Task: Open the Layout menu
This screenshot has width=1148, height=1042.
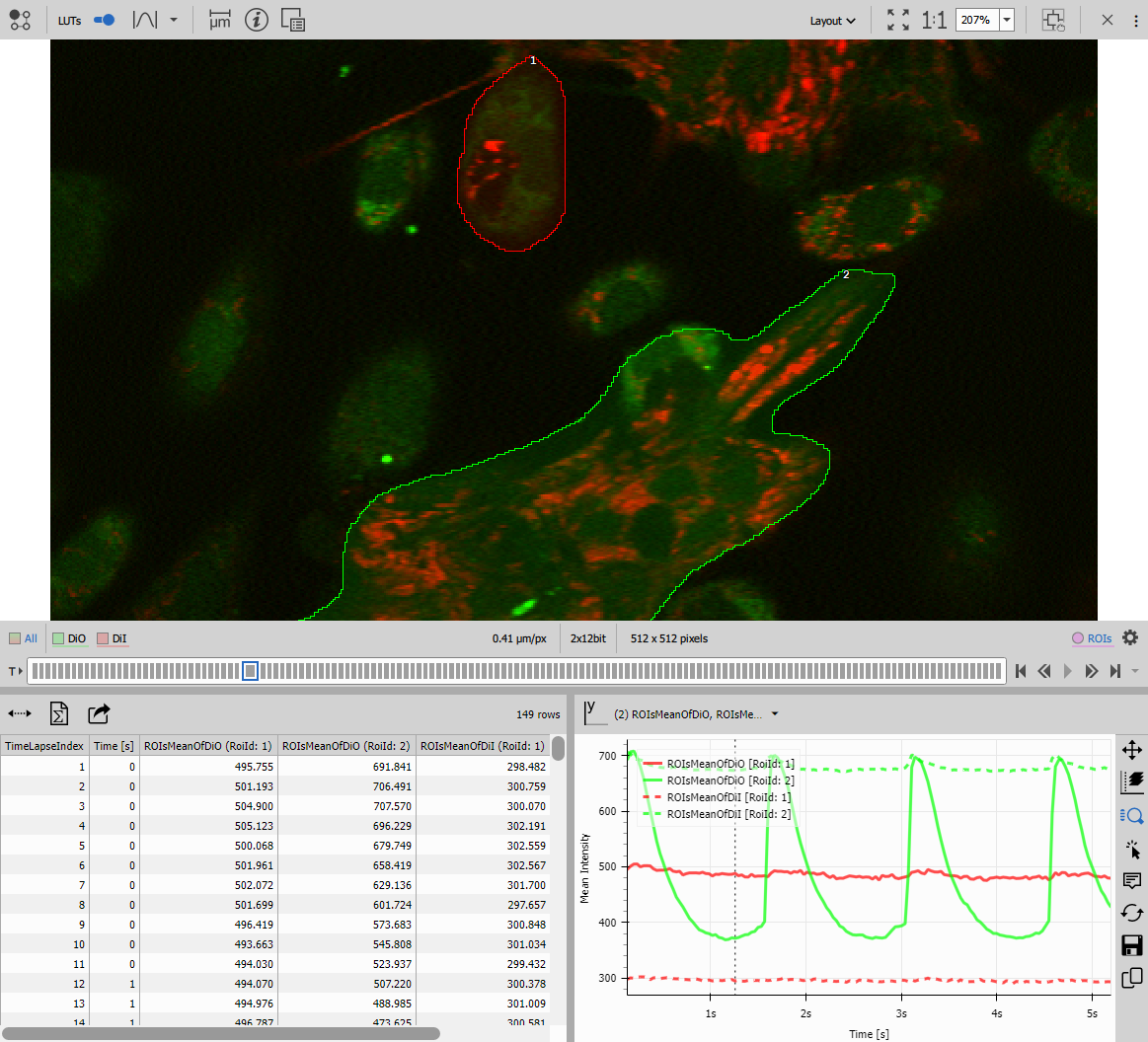Action: tap(831, 20)
